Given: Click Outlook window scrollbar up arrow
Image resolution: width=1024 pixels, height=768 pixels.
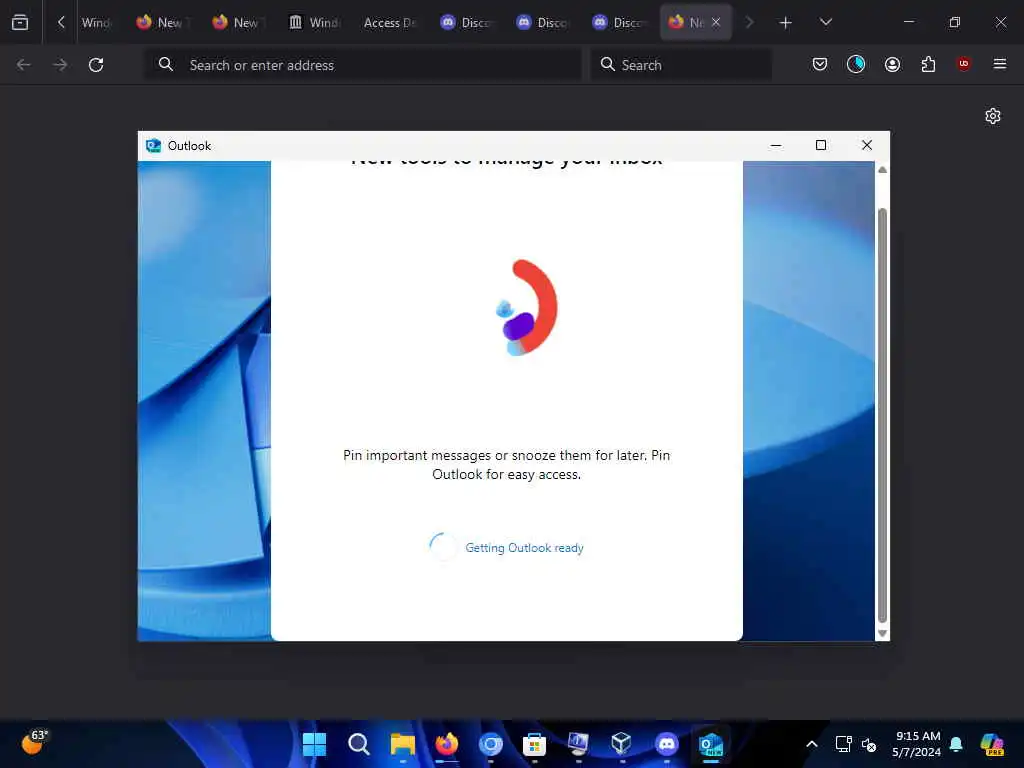Looking at the screenshot, I should [882, 170].
